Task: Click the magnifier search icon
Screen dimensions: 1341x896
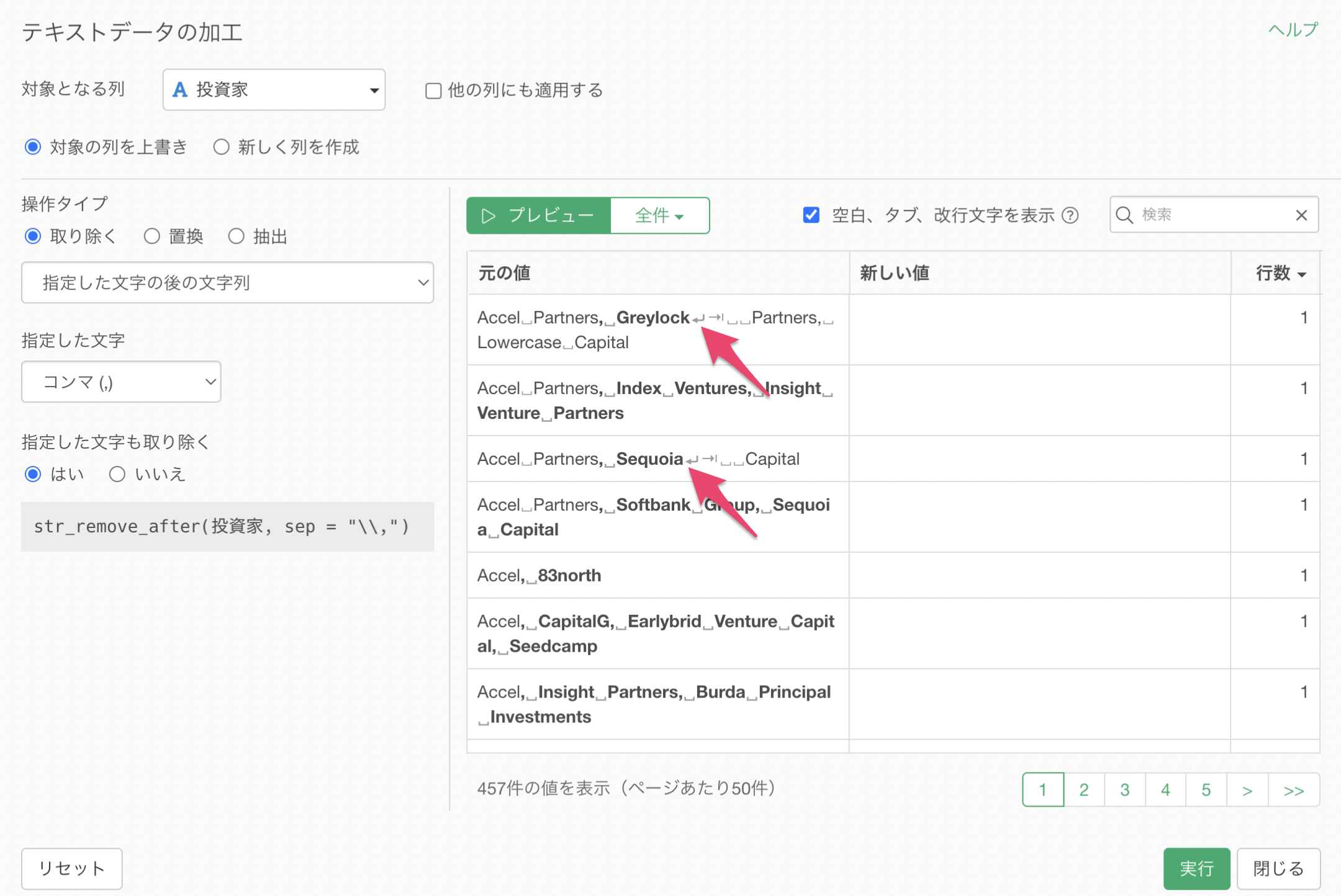Action: point(1124,215)
